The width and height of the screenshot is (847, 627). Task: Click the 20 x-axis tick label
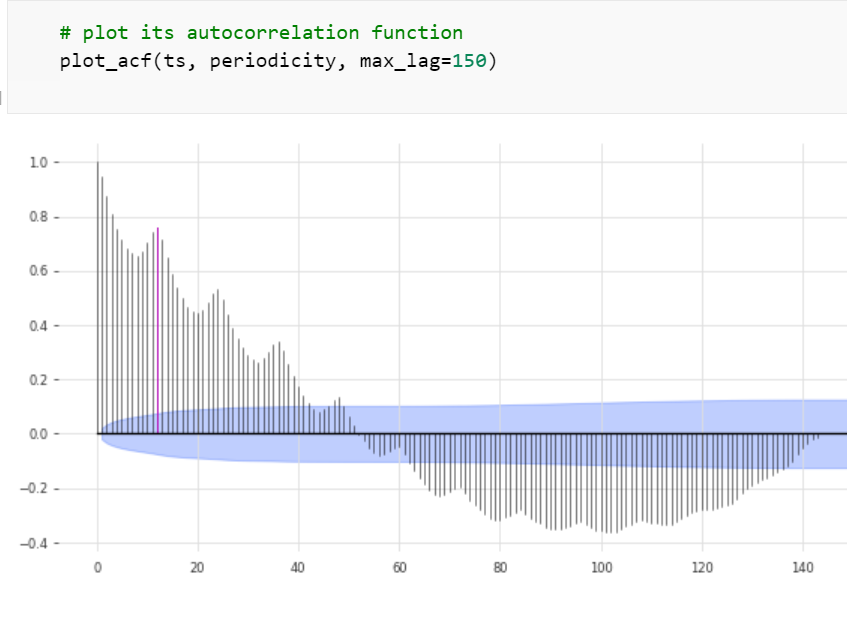pyautogui.click(x=198, y=568)
